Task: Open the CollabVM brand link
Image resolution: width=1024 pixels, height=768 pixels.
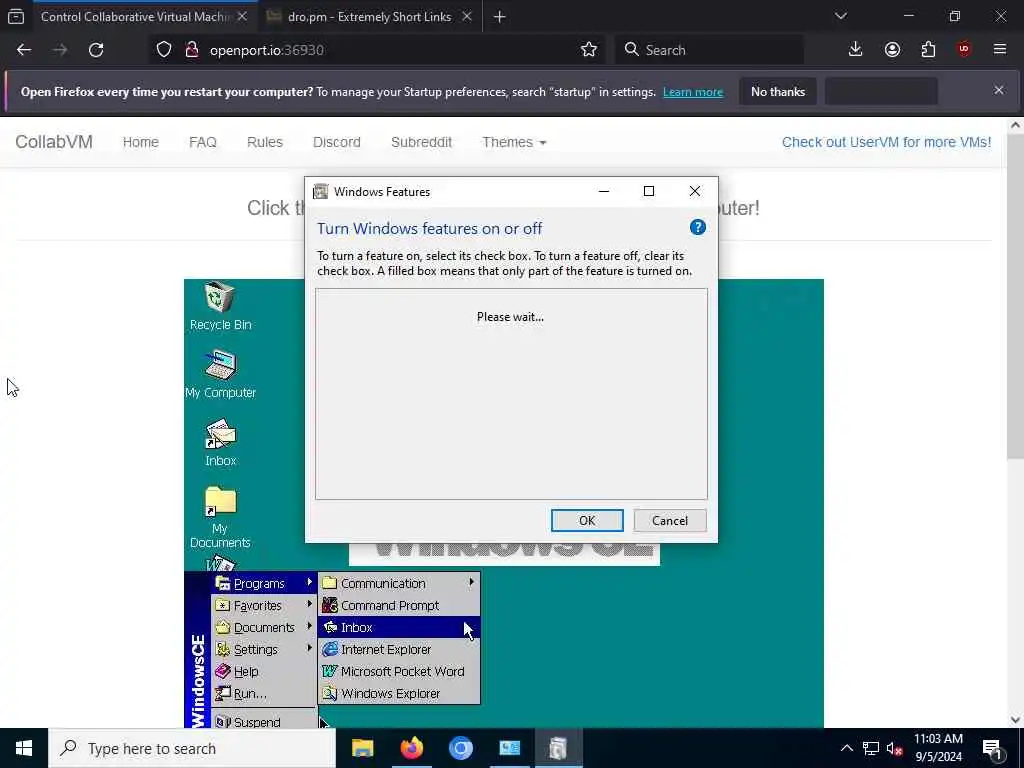Action: (x=54, y=142)
